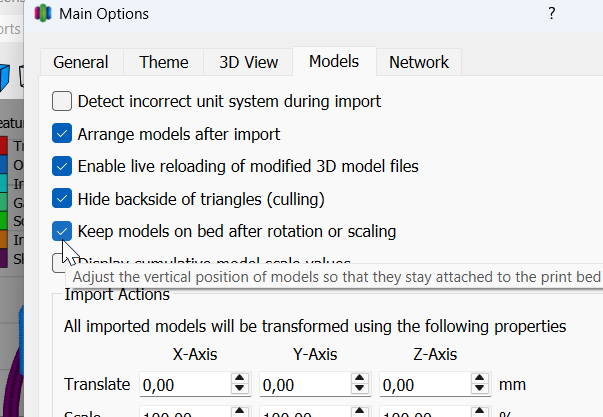The height and width of the screenshot is (417, 603).
Task: Click the Translate Z-Axis value field
Action: (426, 384)
